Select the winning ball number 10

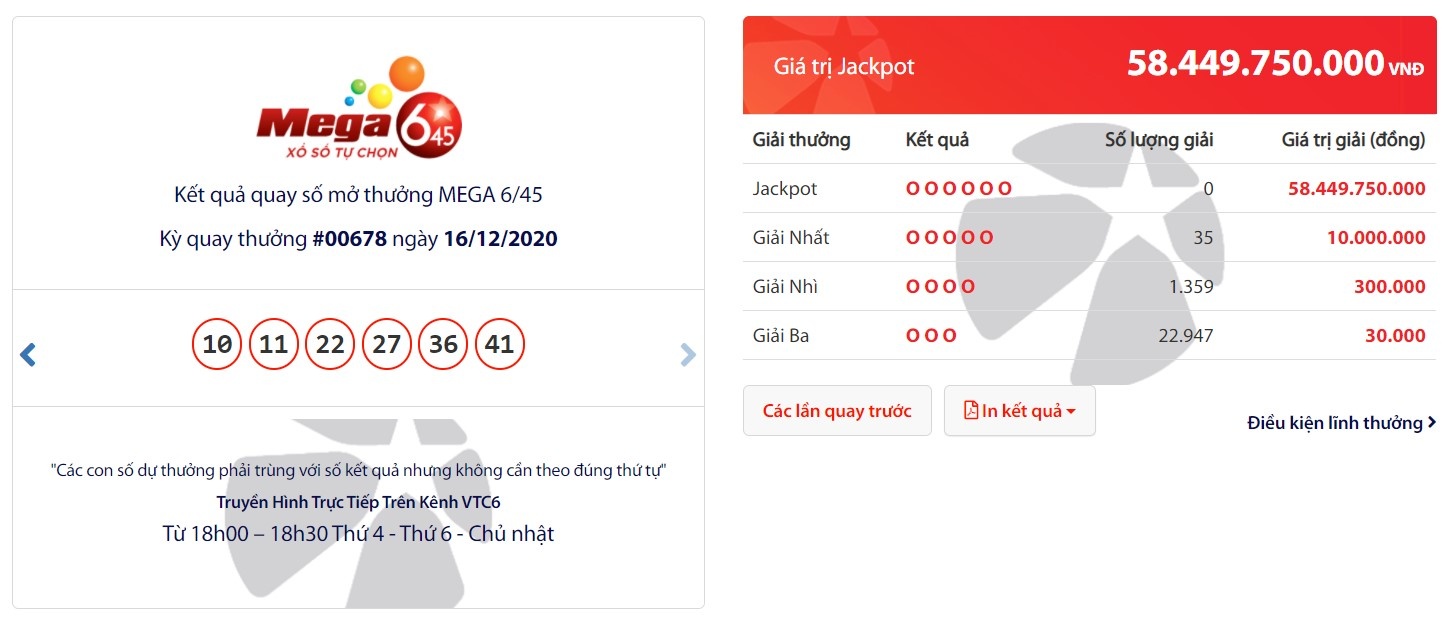click(x=216, y=344)
